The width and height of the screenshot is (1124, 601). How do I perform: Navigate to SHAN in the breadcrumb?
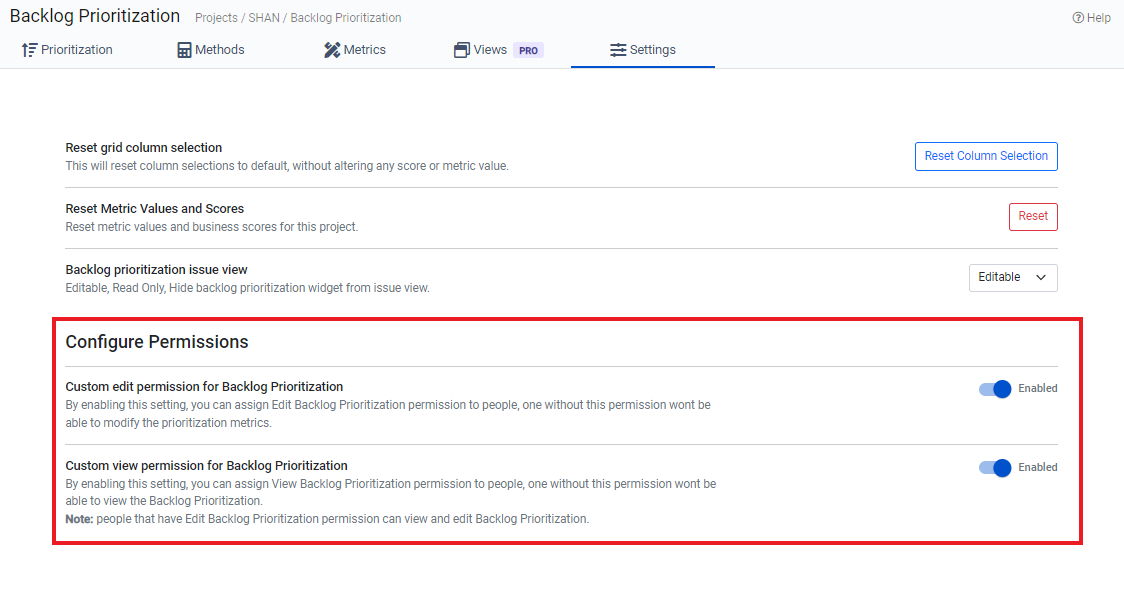pyautogui.click(x=263, y=18)
